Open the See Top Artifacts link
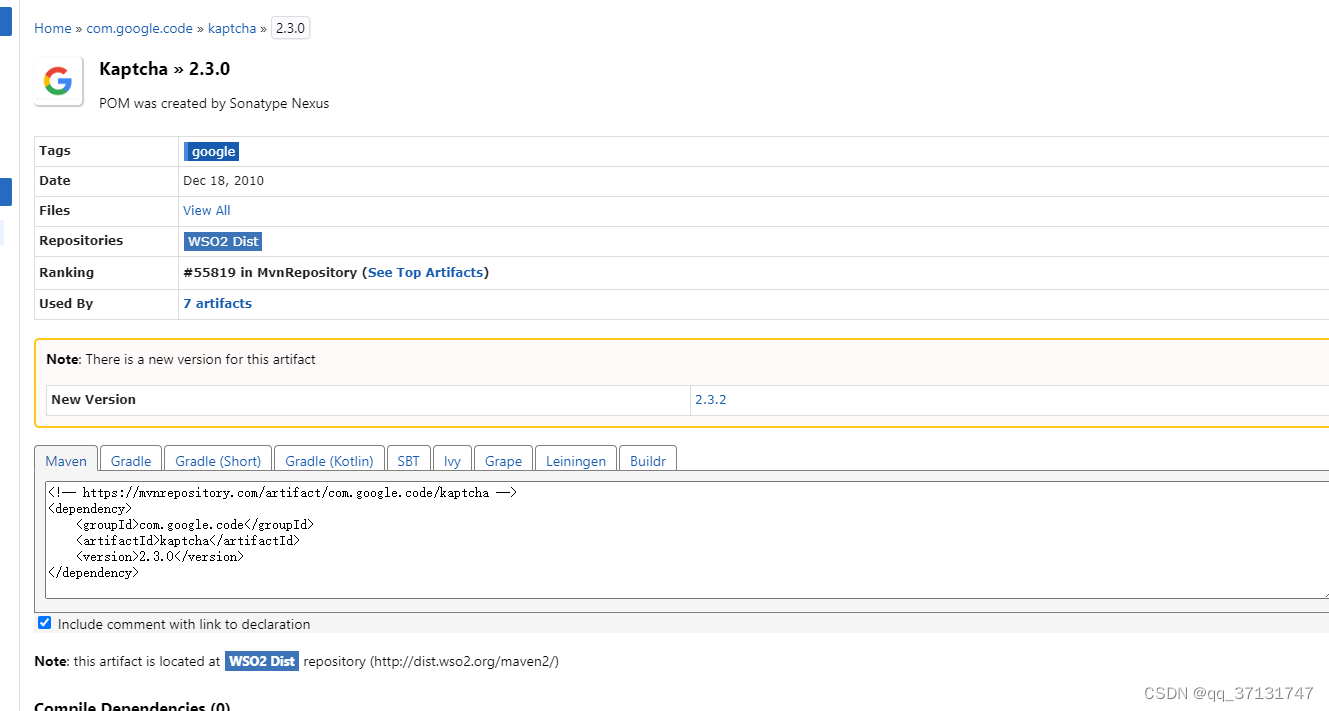 point(426,272)
